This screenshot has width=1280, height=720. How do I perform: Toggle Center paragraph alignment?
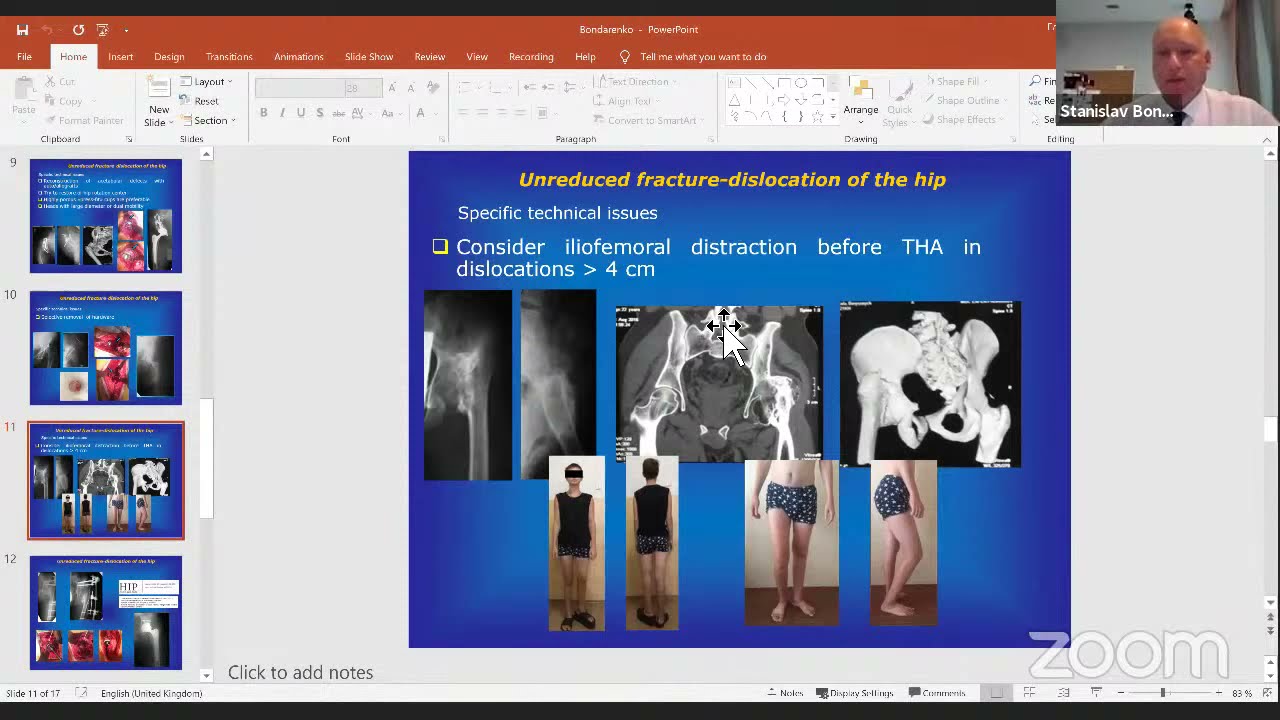tap(483, 113)
